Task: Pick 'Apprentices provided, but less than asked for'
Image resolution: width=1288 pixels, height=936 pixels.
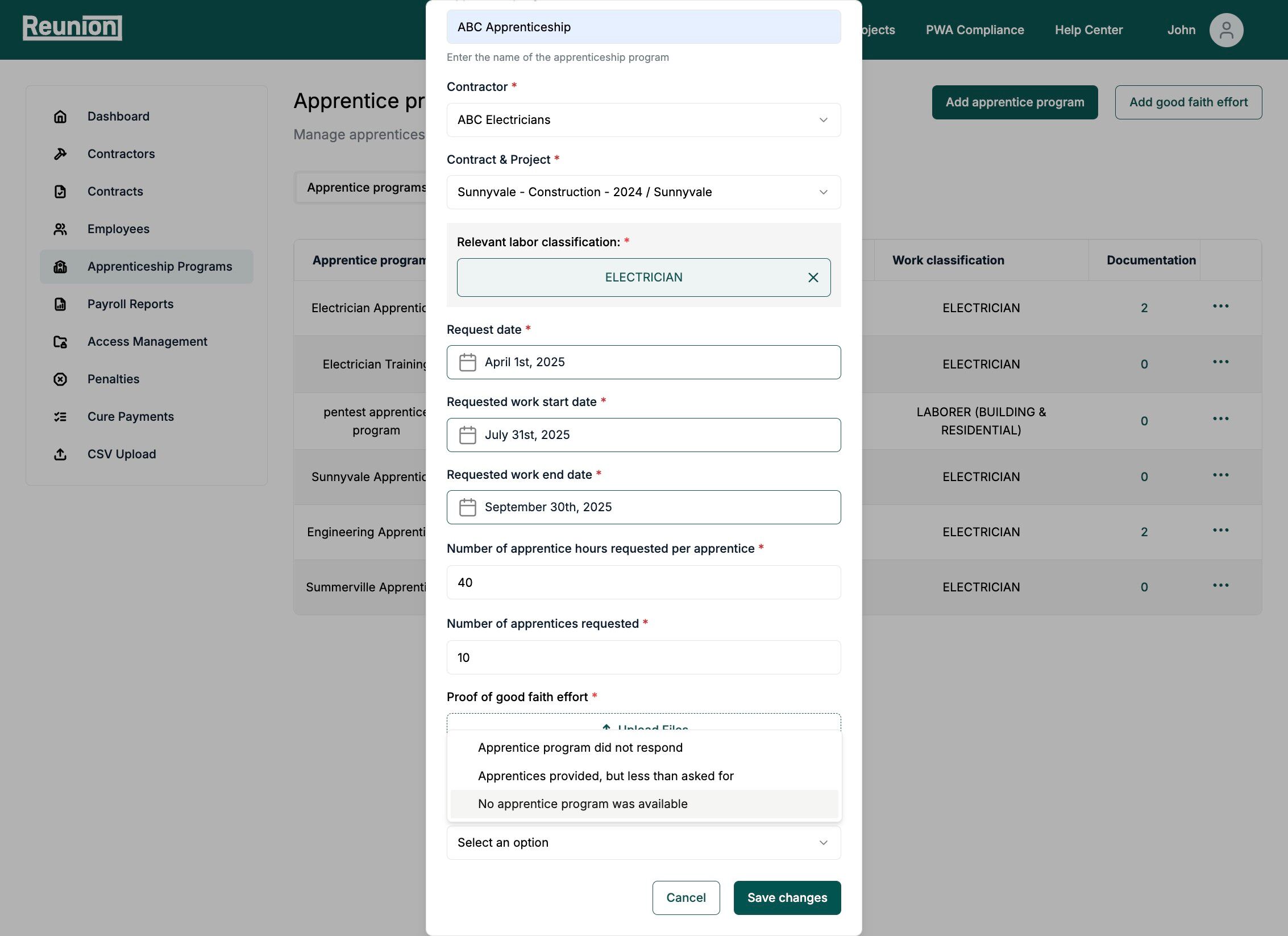Action: 605,776
